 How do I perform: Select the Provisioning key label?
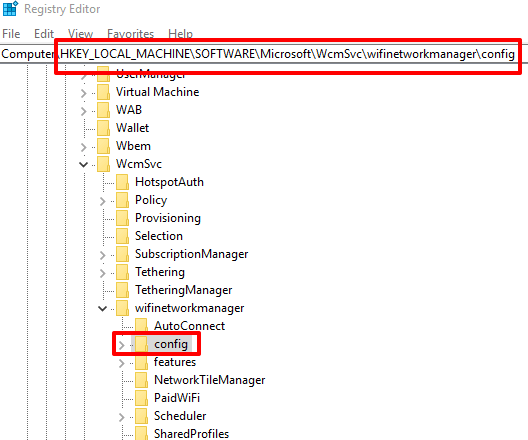click(x=168, y=218)
